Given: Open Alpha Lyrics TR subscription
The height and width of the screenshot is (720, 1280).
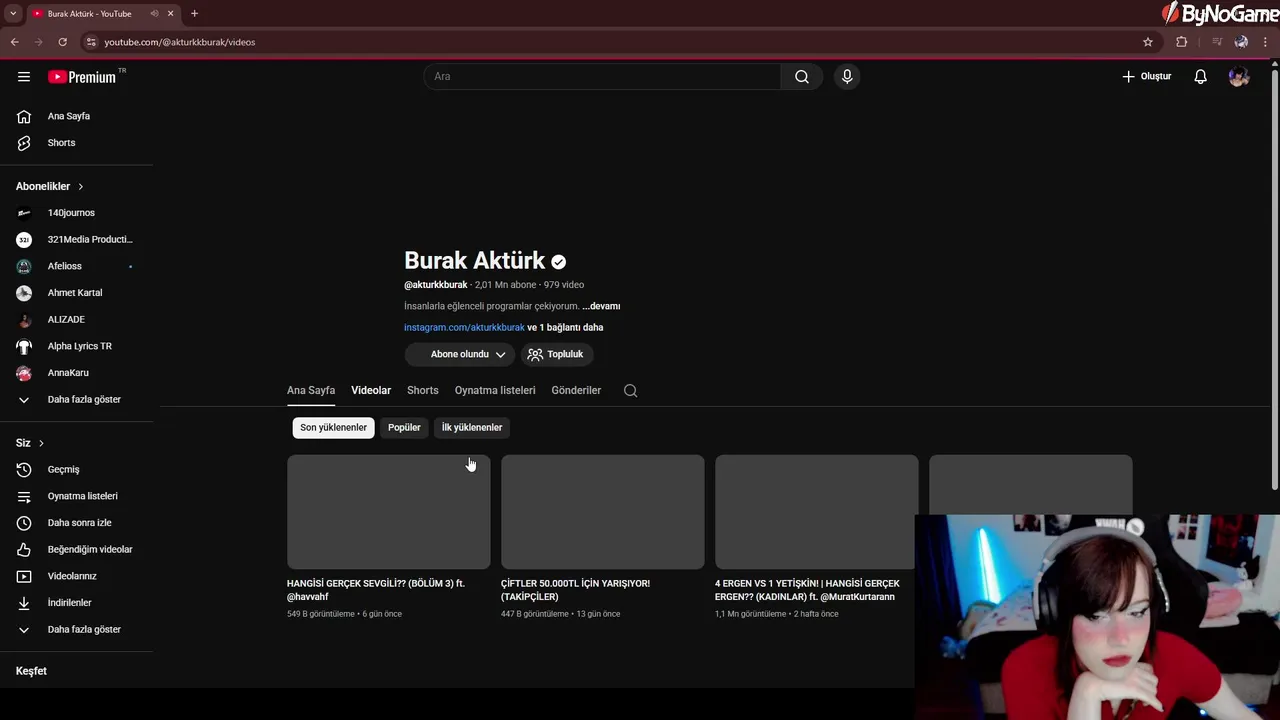Looking at the screenshot, I should click(80, 346).
